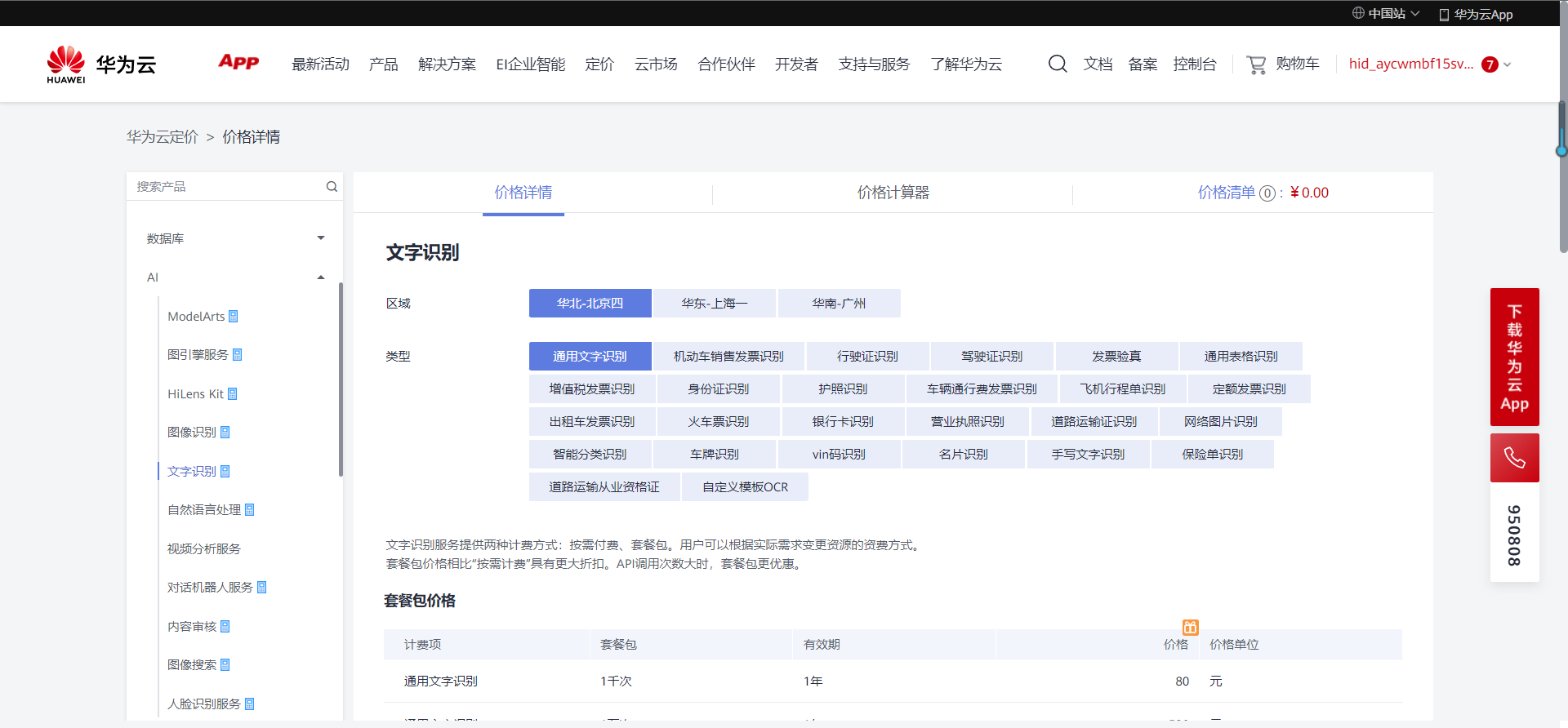Image resolution: width=1568 pixels, height=728 pixels.
Task: Select type 身份证识别
Action: pos(719,388)
